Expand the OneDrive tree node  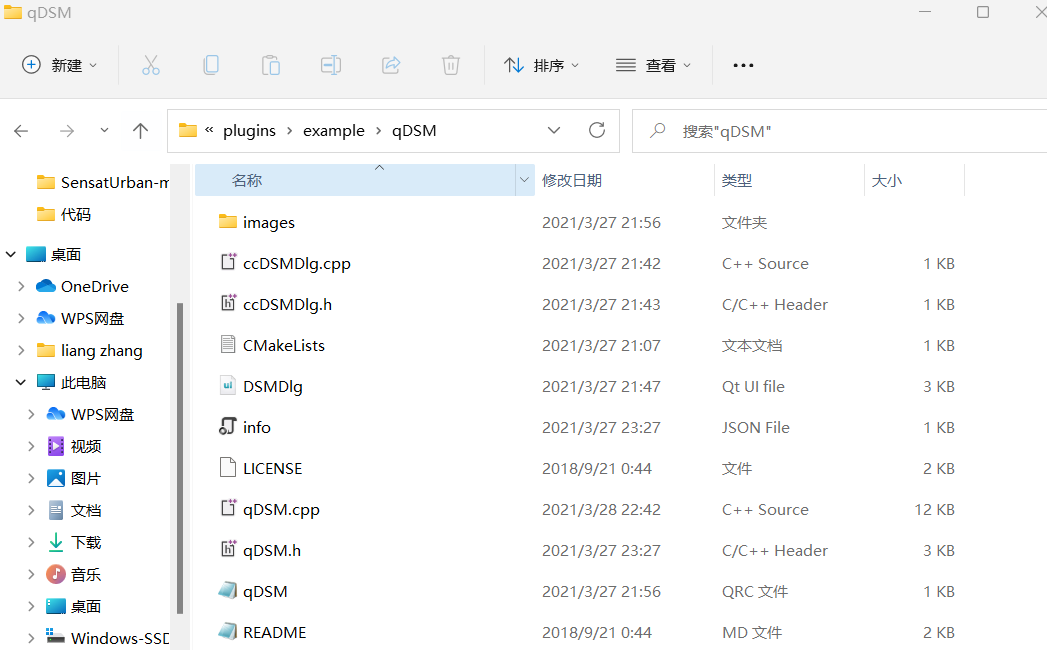pyautogui.click(x=21, y=286)
